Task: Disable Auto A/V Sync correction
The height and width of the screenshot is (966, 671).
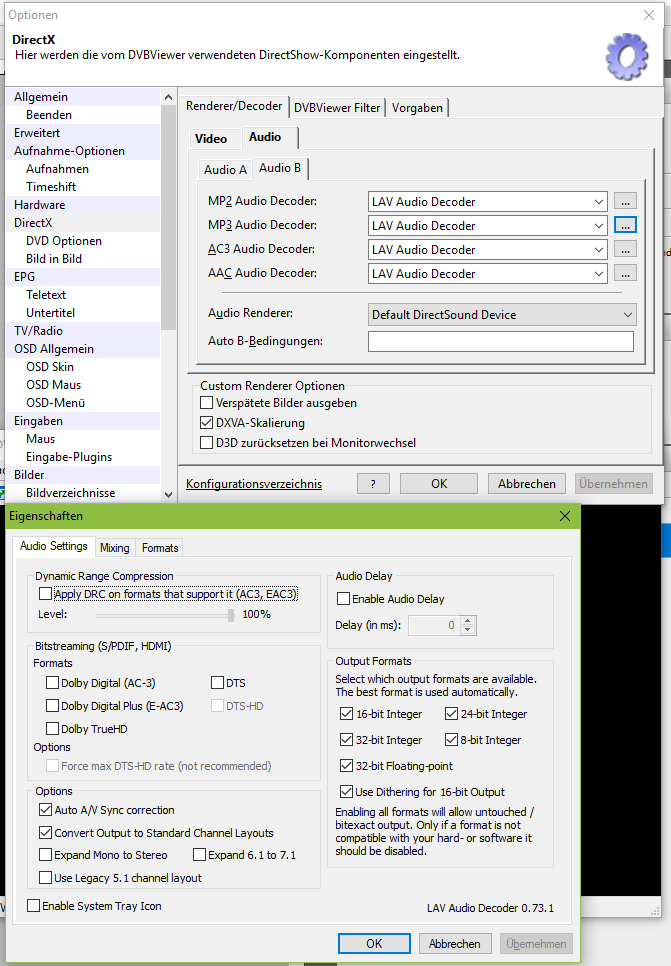Action: pyautogui.click(x=45, y=810)
